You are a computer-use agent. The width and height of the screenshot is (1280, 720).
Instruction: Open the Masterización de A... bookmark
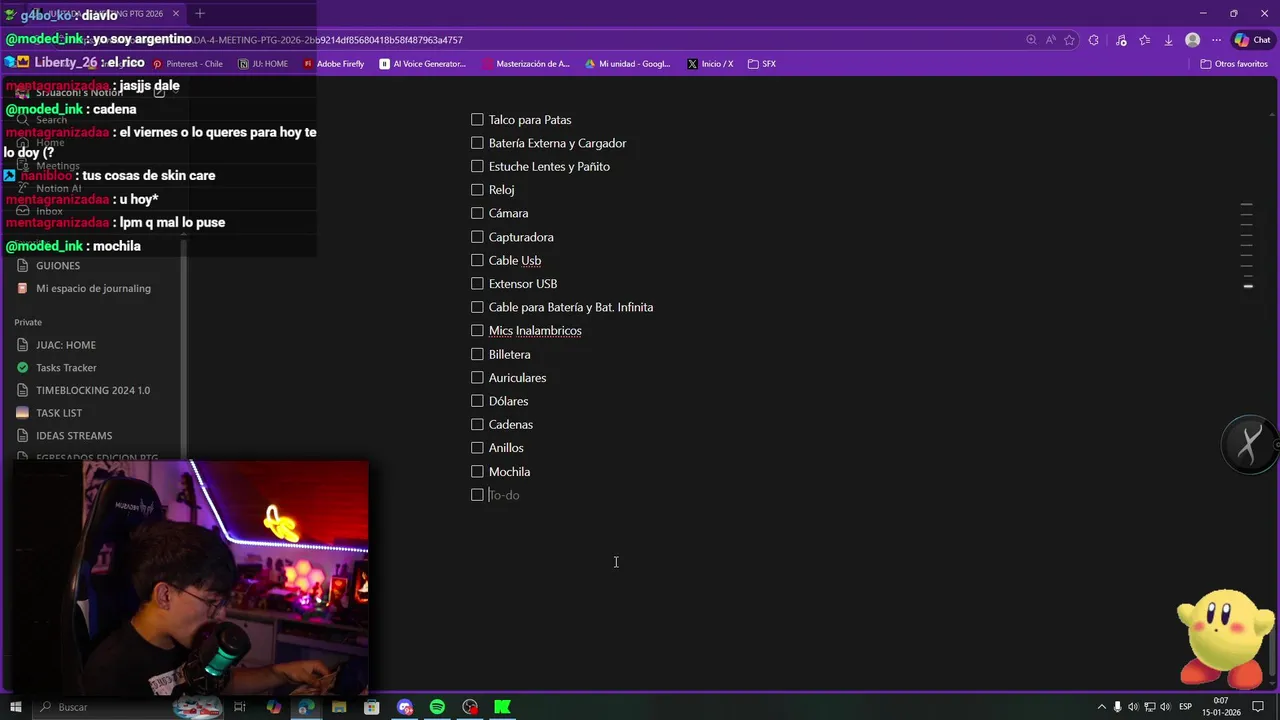(x=526, y=63)
